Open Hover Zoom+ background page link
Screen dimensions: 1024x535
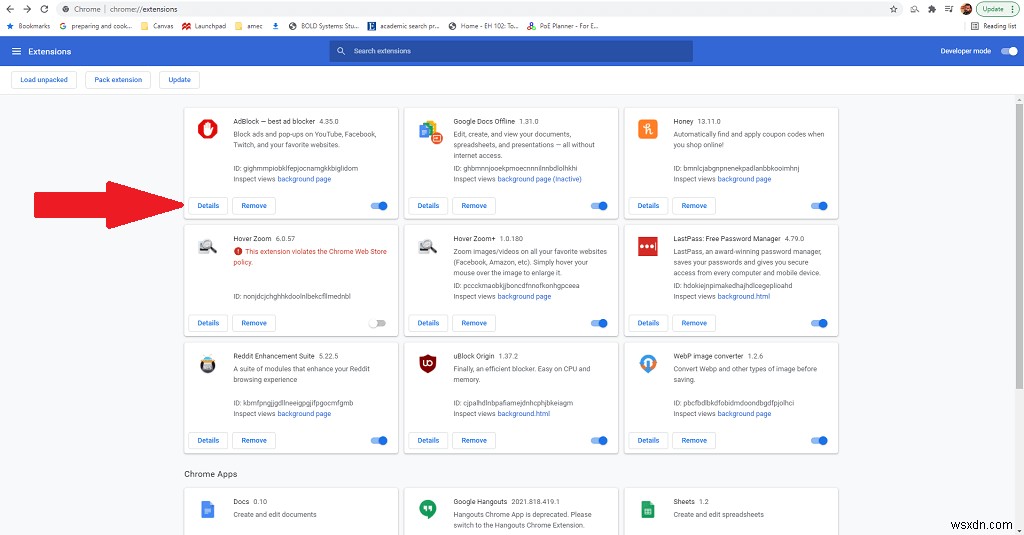coord(524,297)
